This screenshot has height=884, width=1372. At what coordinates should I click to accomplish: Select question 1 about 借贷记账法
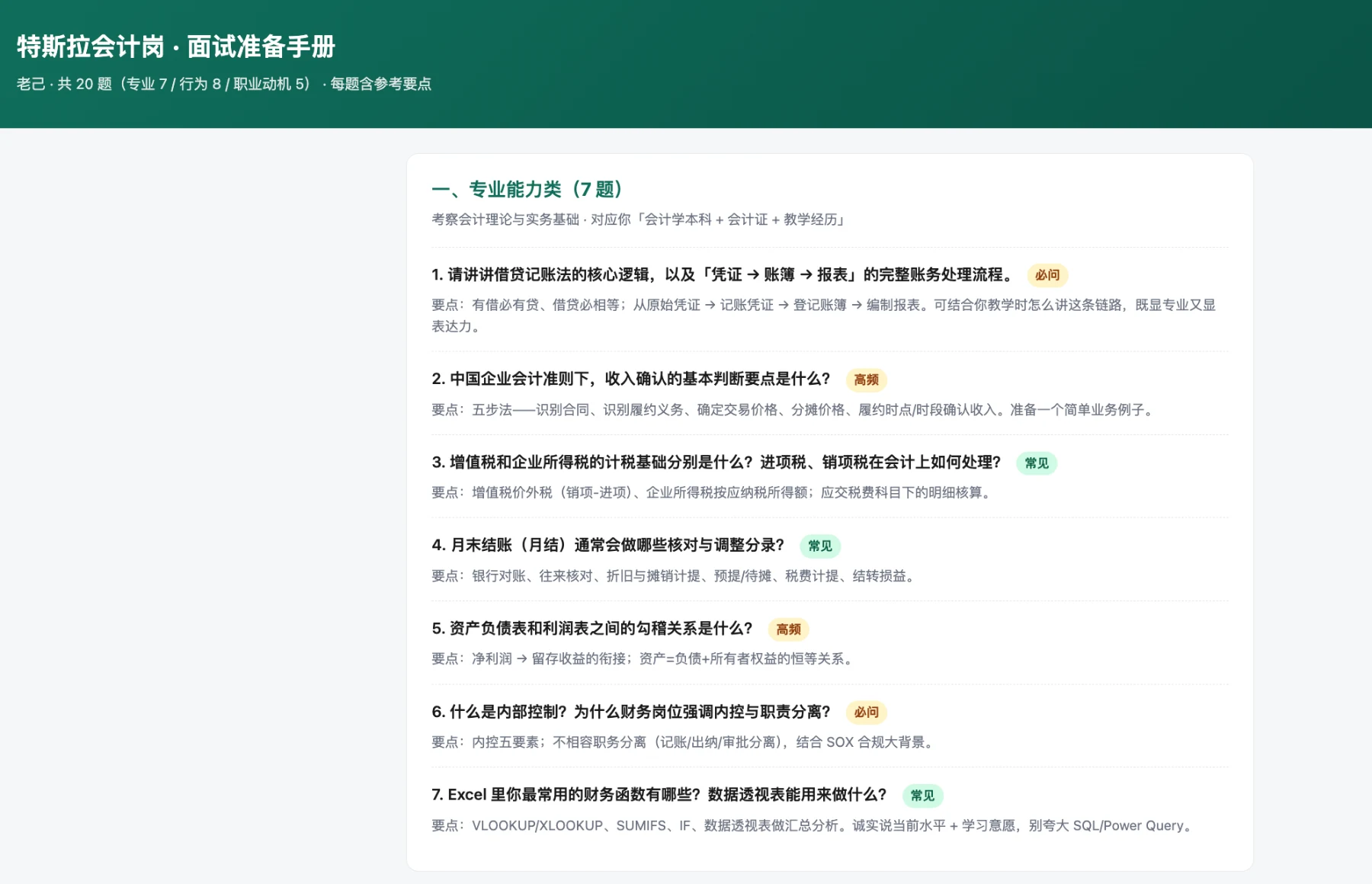[x=724, y=274]
